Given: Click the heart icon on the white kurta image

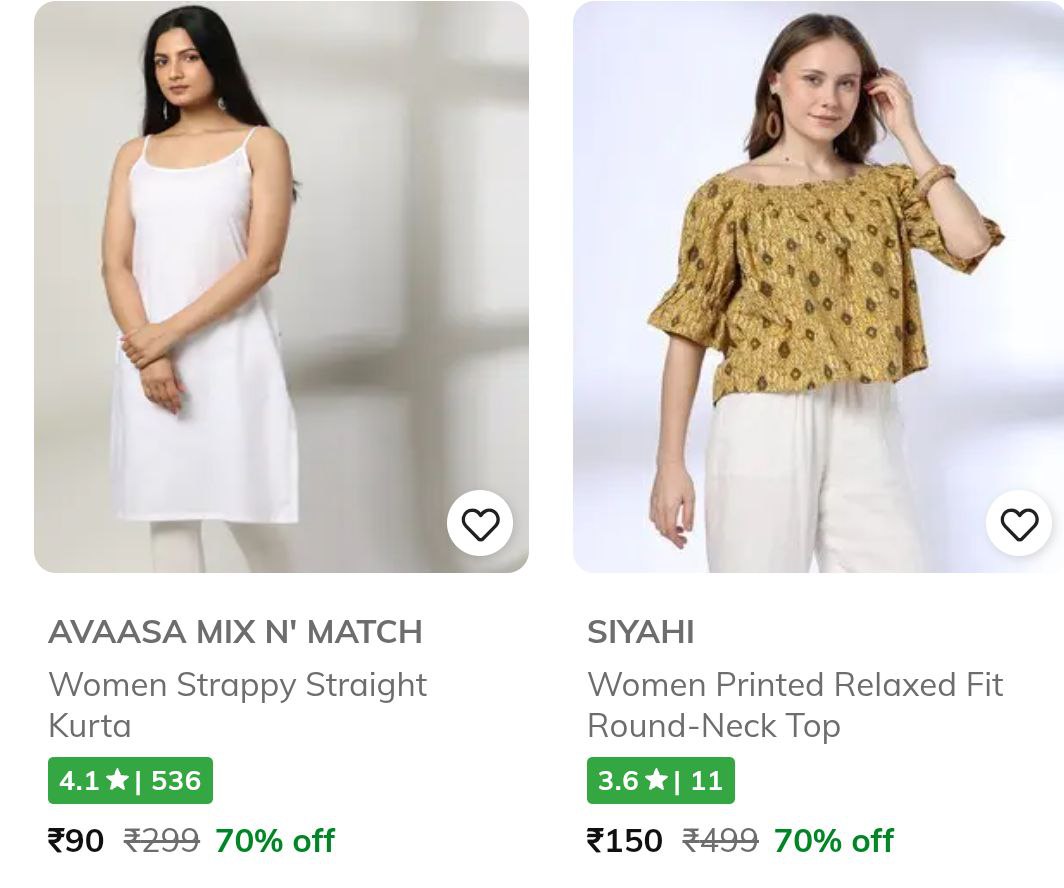Looking at the screenshot, I should click(x=480, y=523).
